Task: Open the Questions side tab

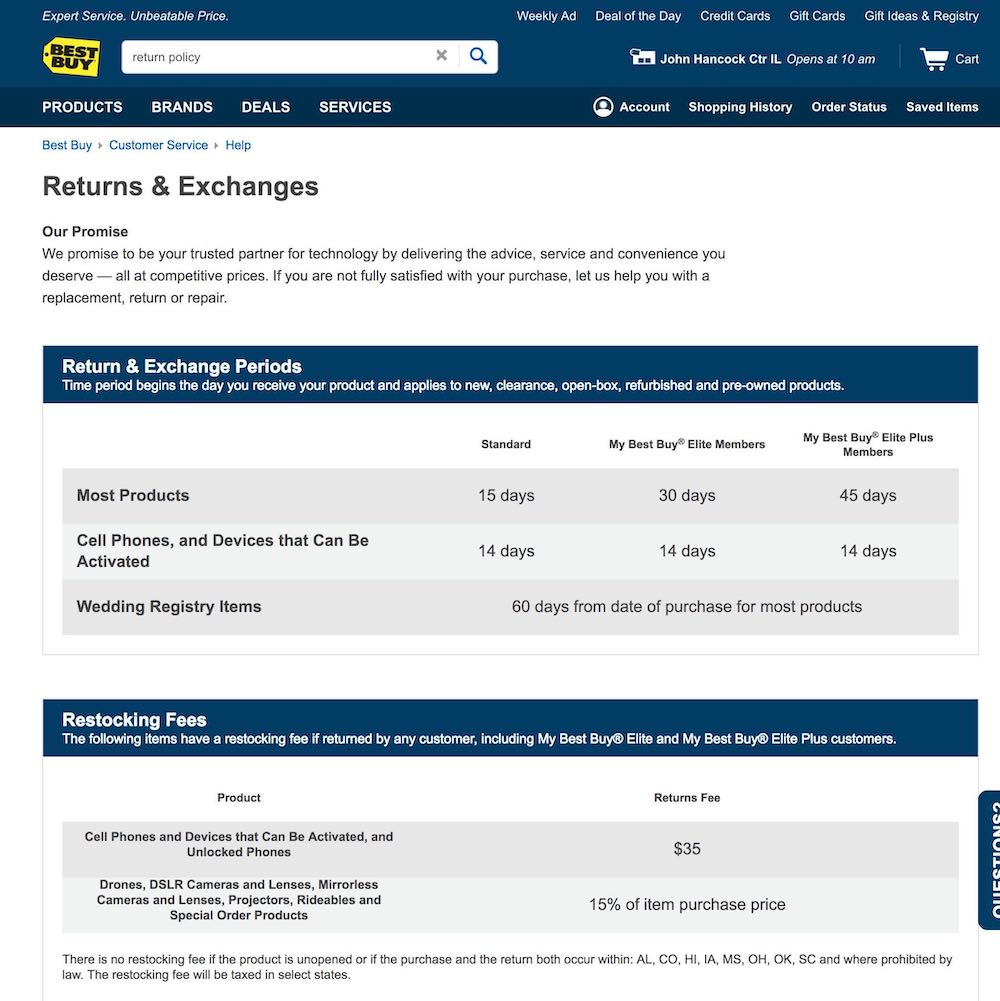Action: [x=989, y=860]
